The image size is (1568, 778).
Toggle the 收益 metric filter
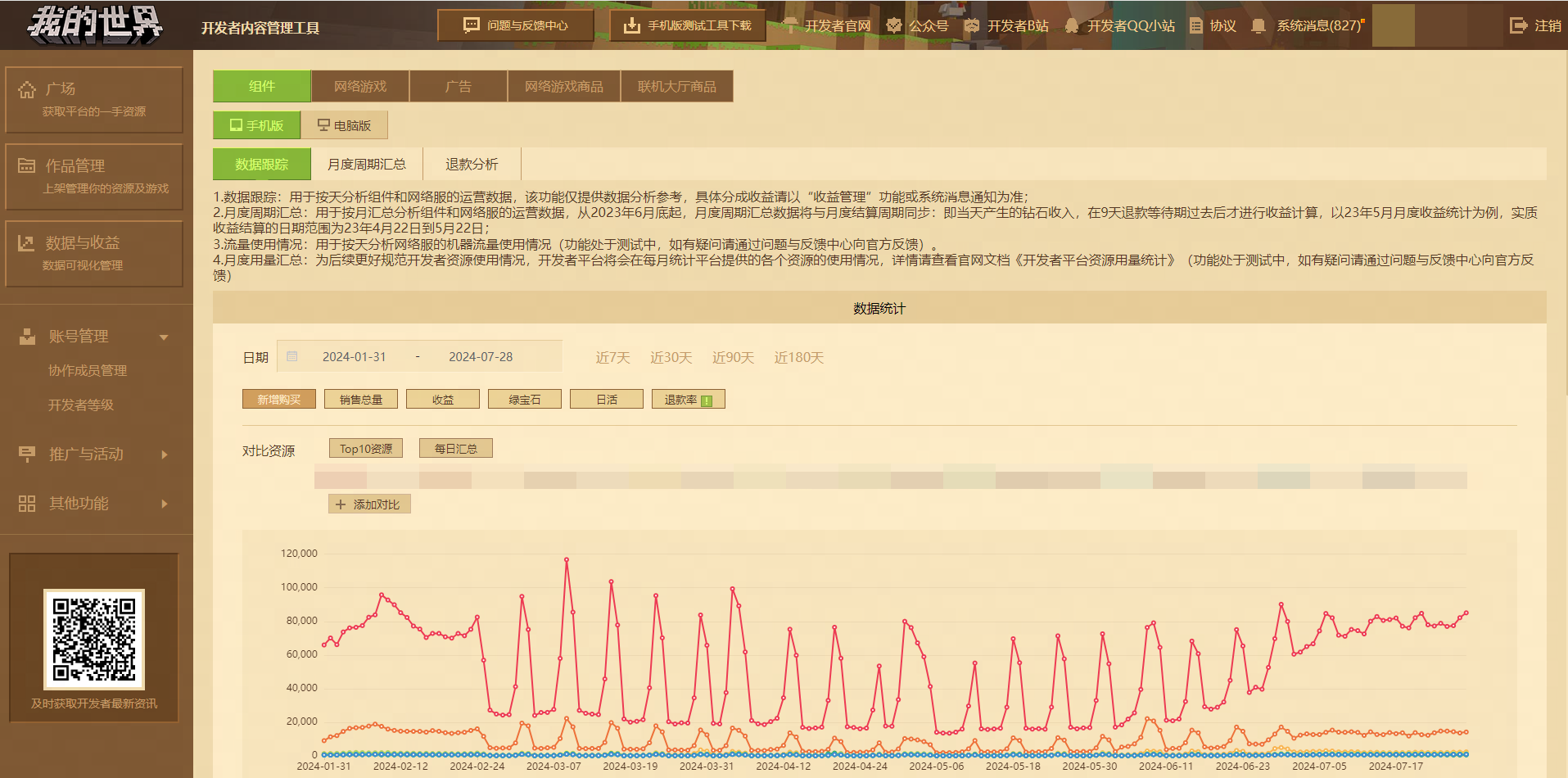(x=443, y=400)
